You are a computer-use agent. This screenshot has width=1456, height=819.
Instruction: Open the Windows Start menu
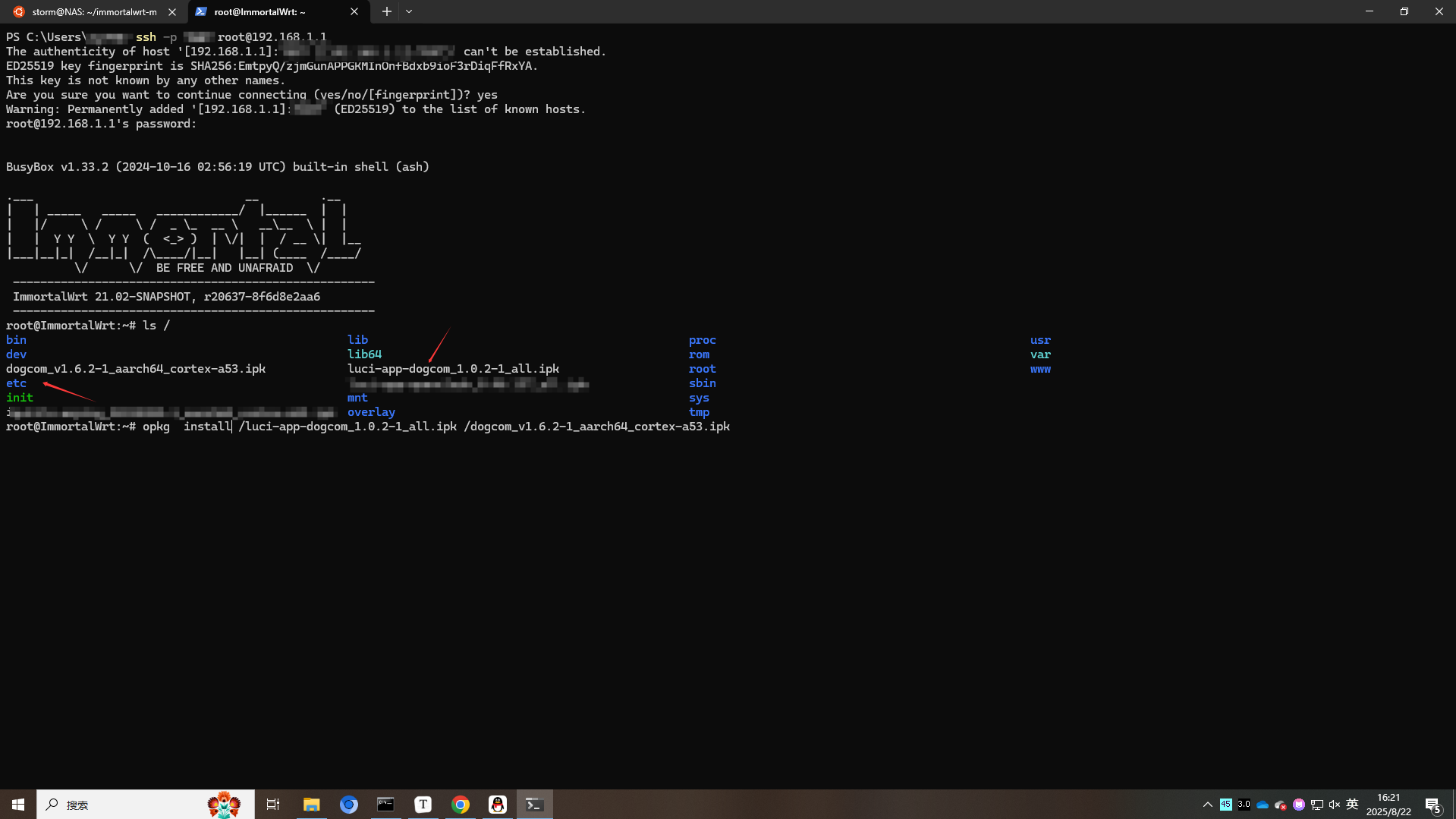[18, 804]
